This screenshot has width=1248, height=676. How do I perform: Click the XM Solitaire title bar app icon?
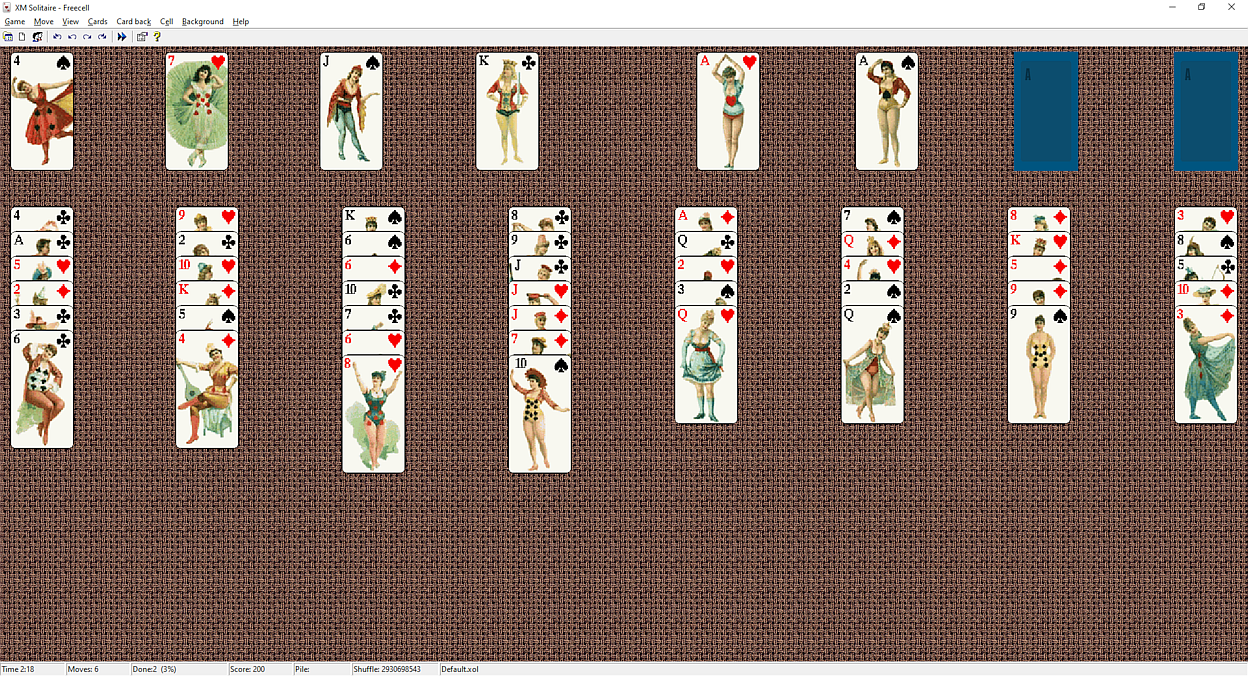tap(7, 7)
